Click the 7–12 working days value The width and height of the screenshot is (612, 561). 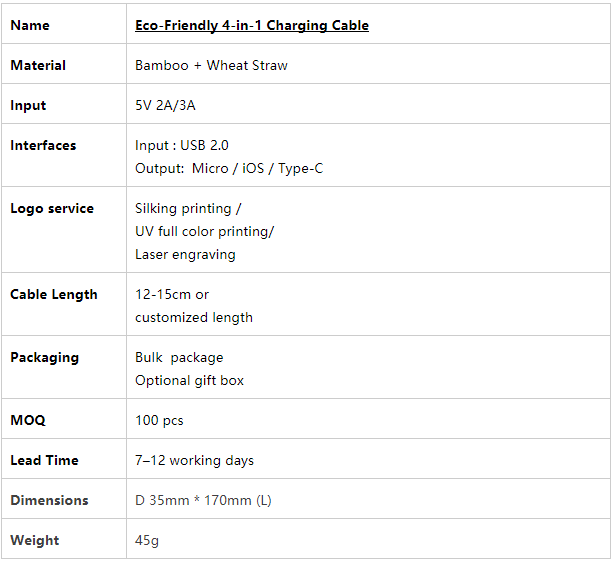click(194, 461)
